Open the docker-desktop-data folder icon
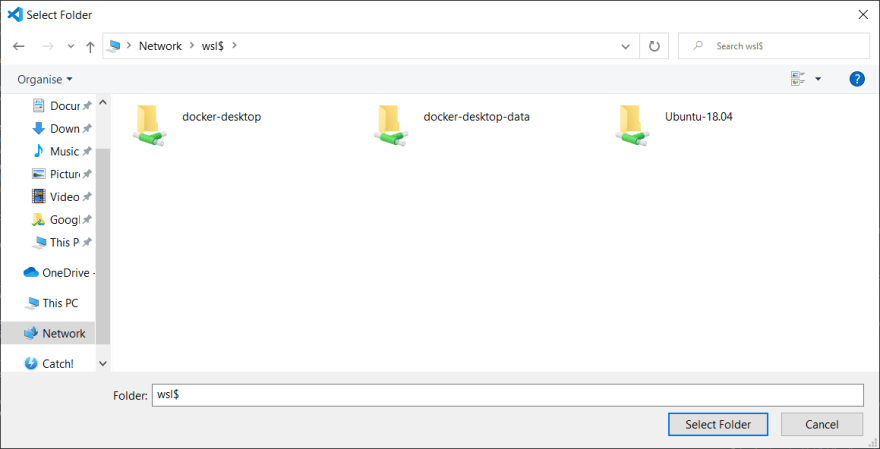 tap(391, 126)
